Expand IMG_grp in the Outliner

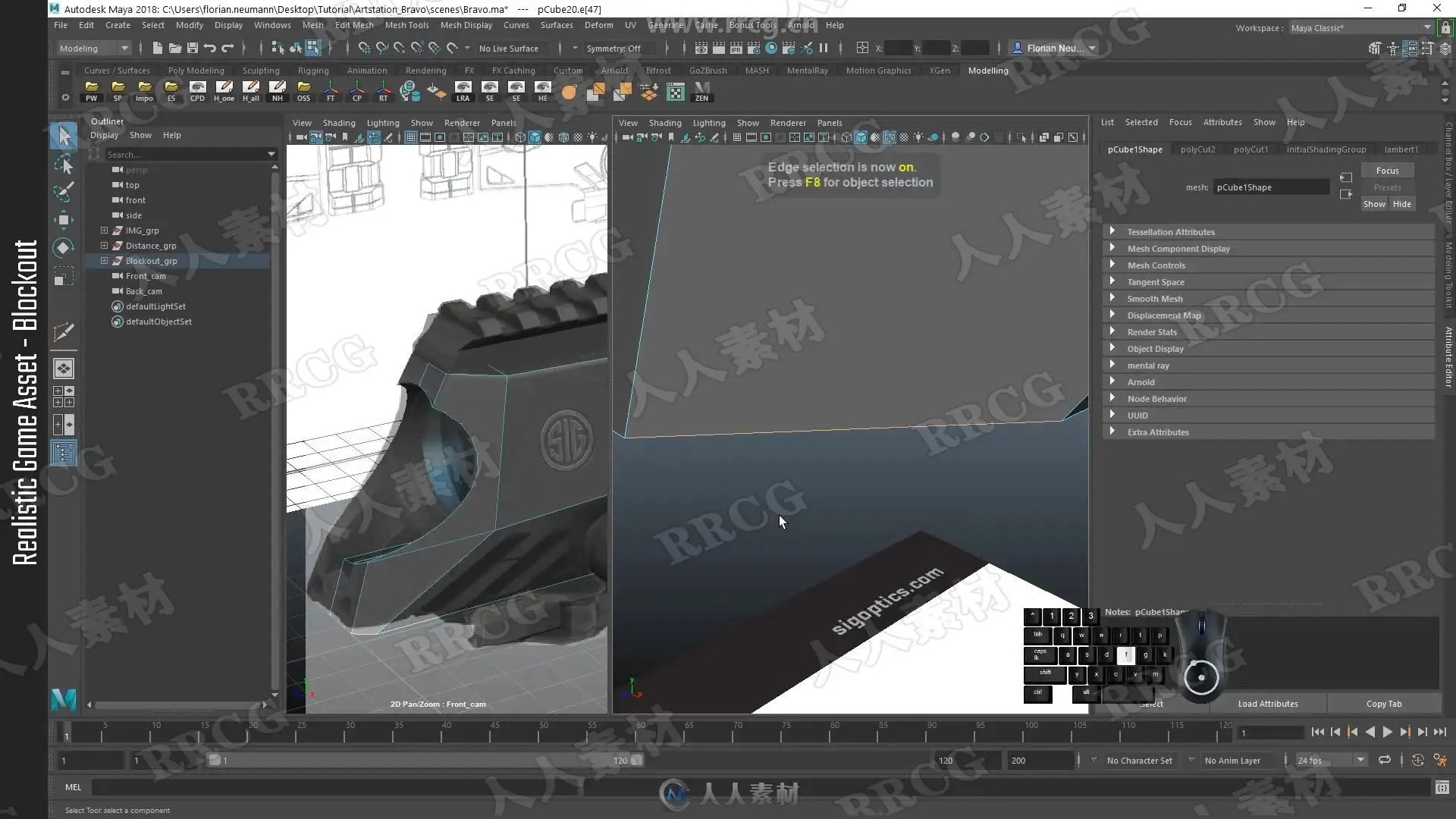click(104, 231)
